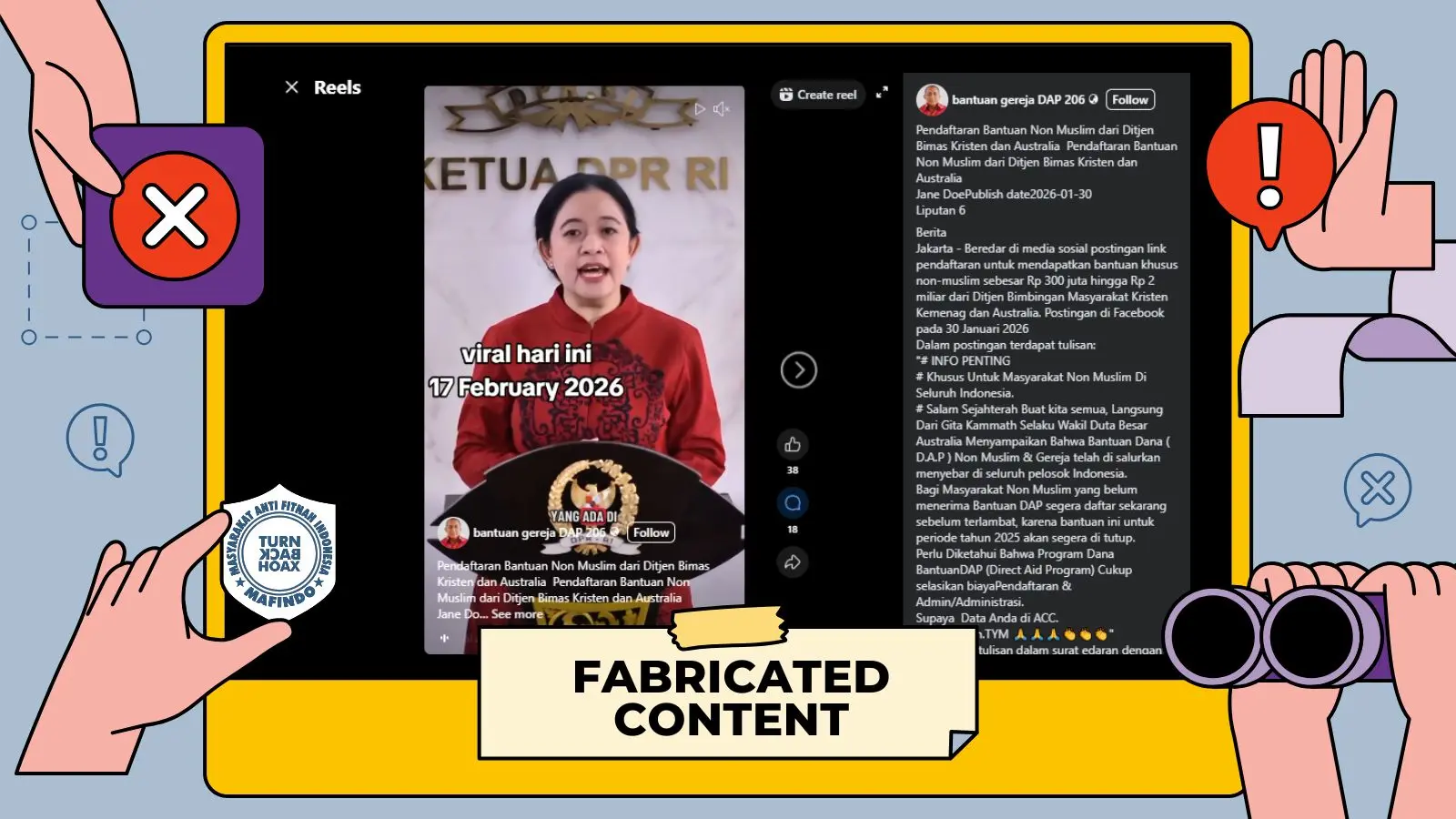
Task: Advance to the next reel with the arrow
Action: point(799,371)
